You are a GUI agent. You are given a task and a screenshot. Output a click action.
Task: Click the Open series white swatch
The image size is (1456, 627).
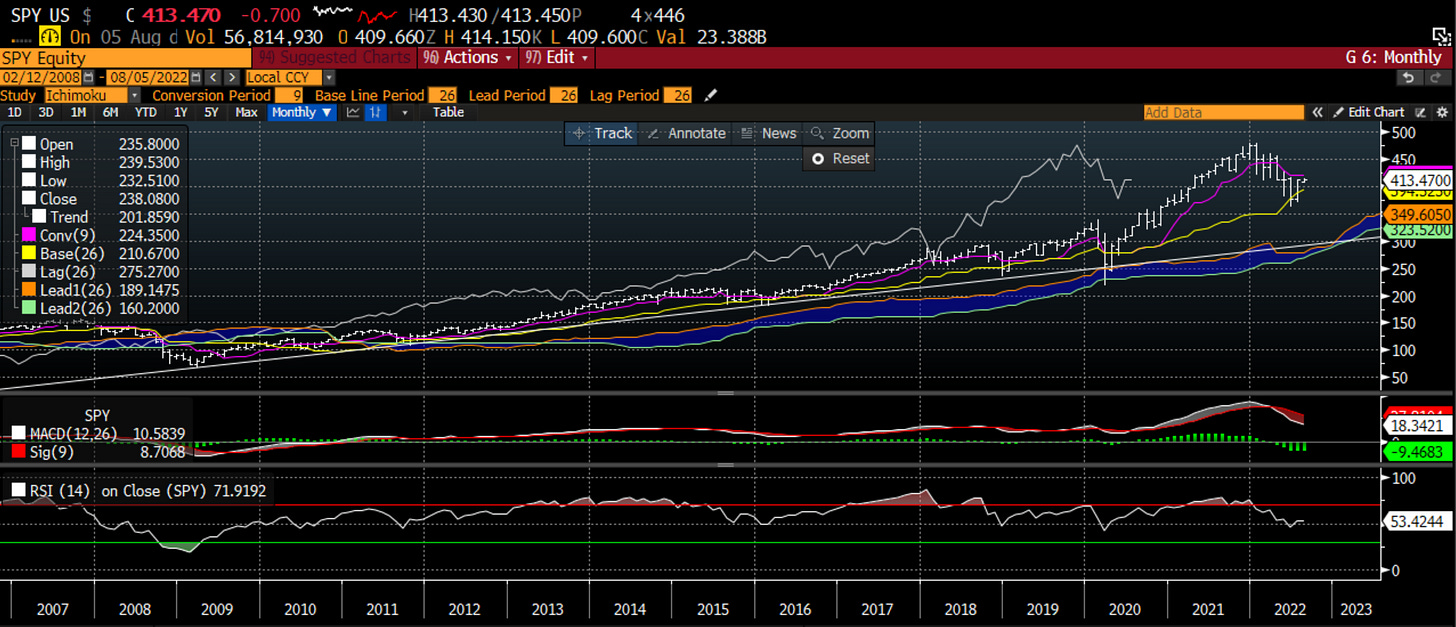[x=28, y=144]
